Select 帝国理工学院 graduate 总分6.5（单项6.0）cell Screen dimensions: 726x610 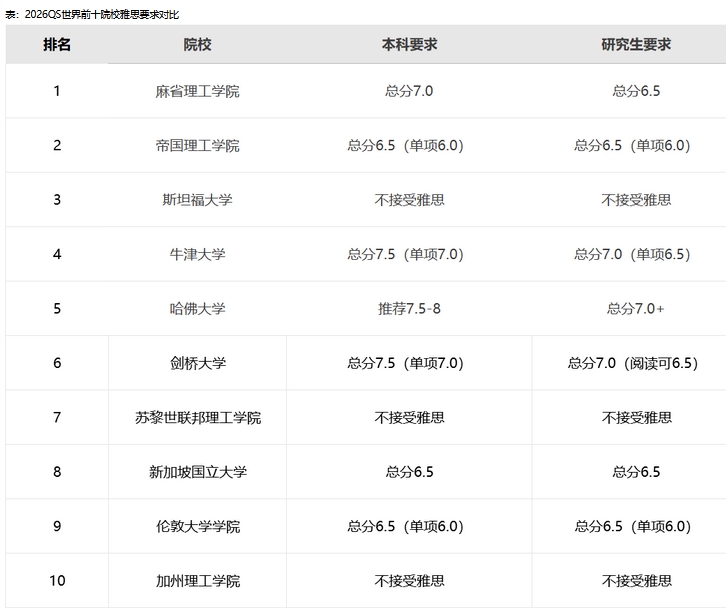pos(632,145)
